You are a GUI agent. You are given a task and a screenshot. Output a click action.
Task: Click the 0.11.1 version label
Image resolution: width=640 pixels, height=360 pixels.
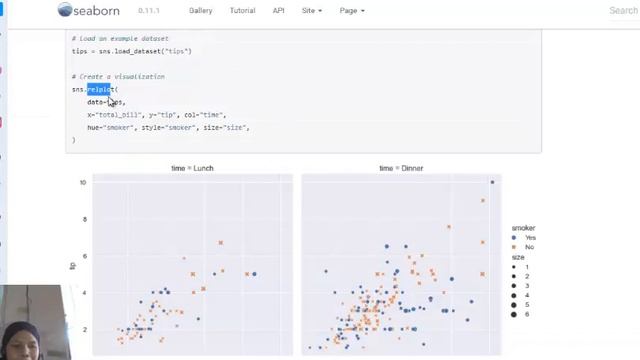pyautogui.click(x=149, y=11)
